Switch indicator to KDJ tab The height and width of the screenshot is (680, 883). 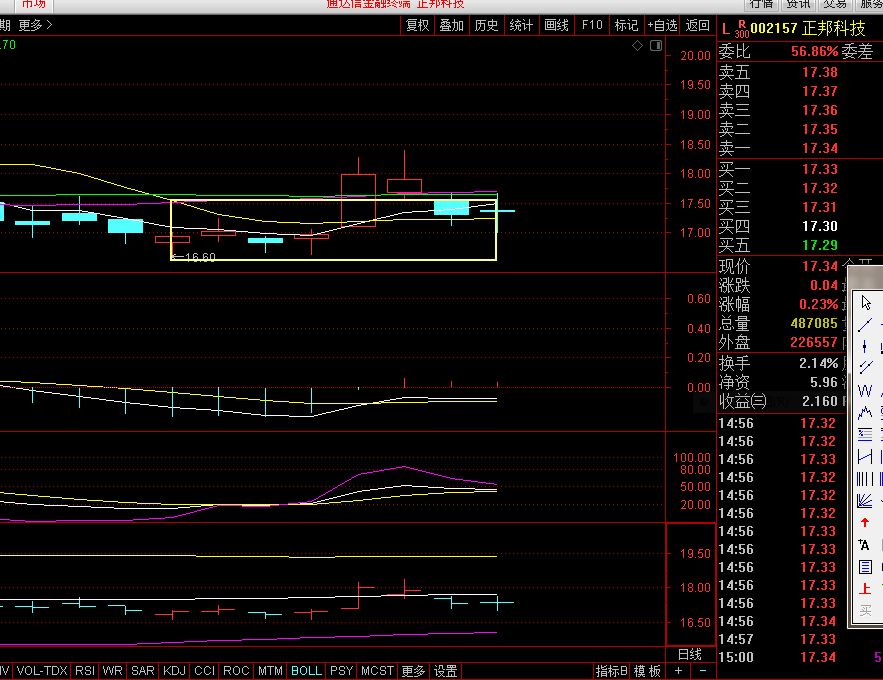[x=175, y=671]
